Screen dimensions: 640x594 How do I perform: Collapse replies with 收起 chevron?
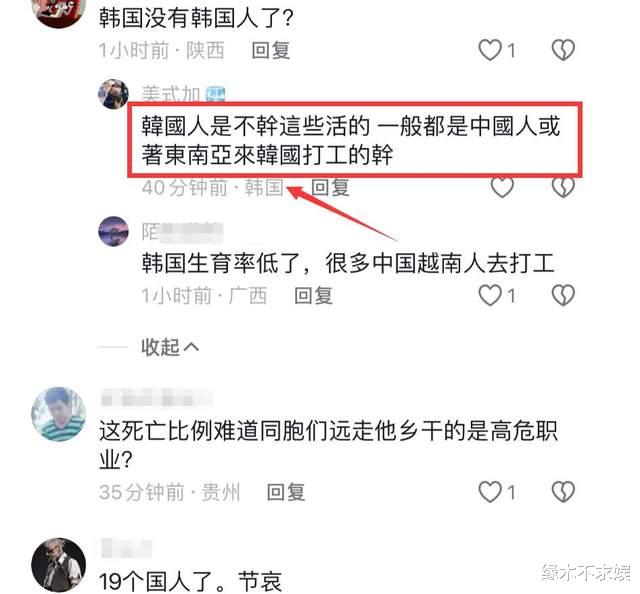170,347
